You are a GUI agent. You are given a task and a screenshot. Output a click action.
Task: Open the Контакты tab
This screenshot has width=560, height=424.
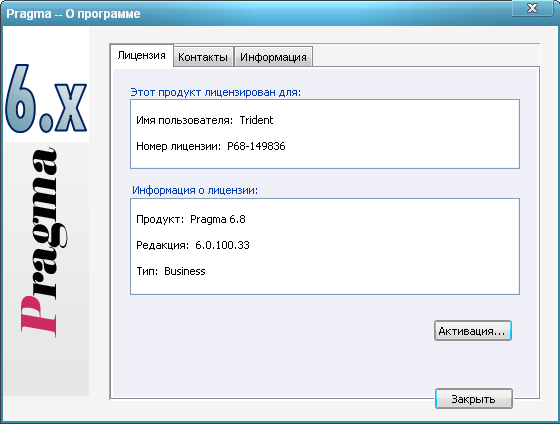(x=203, y=57)
